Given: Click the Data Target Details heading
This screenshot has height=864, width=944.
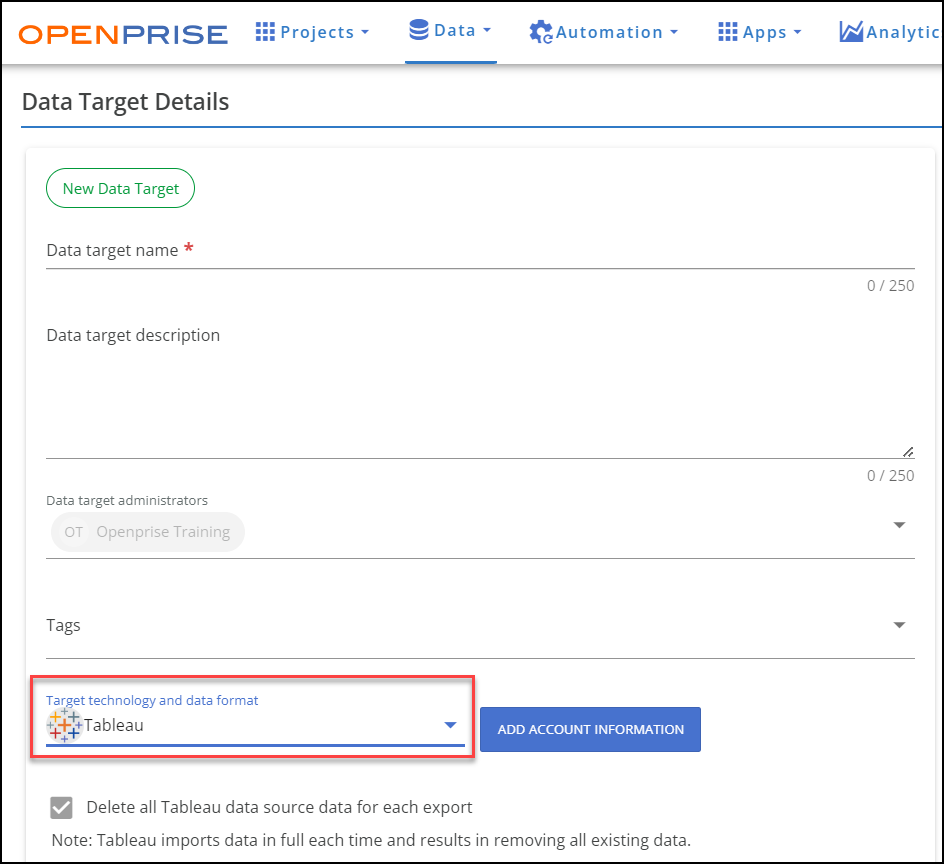Looking at the screenshot, I should pos(125,102).
